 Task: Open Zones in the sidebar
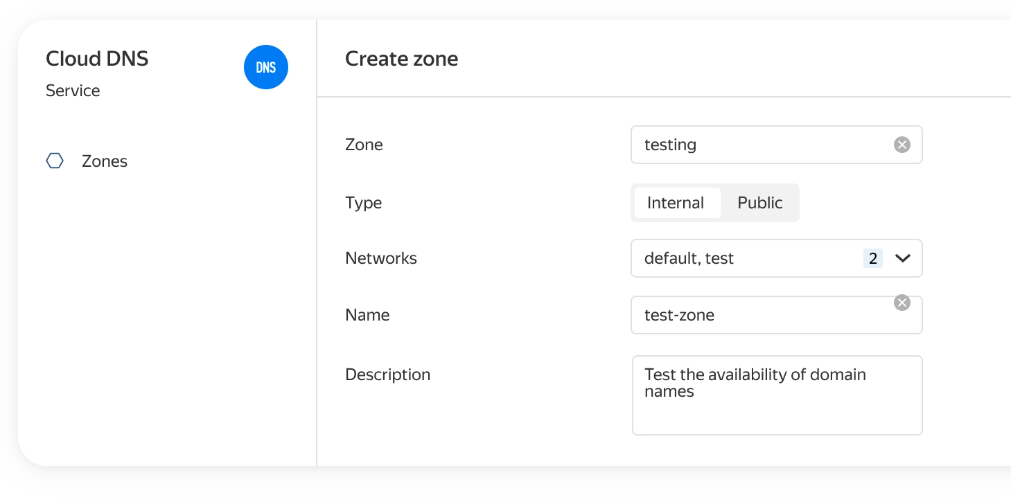[104, 161]
